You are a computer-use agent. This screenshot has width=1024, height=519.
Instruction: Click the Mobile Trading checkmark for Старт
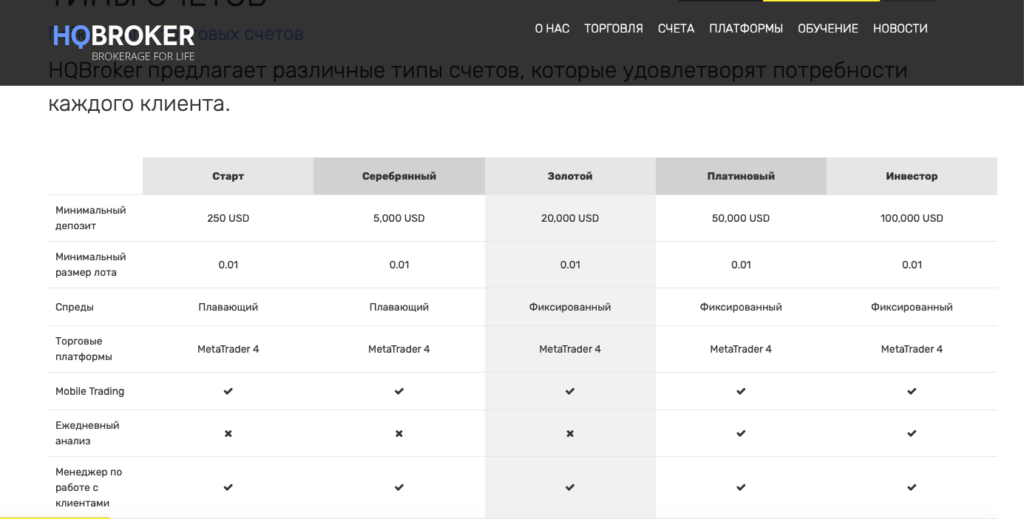(x=228, y=391)
